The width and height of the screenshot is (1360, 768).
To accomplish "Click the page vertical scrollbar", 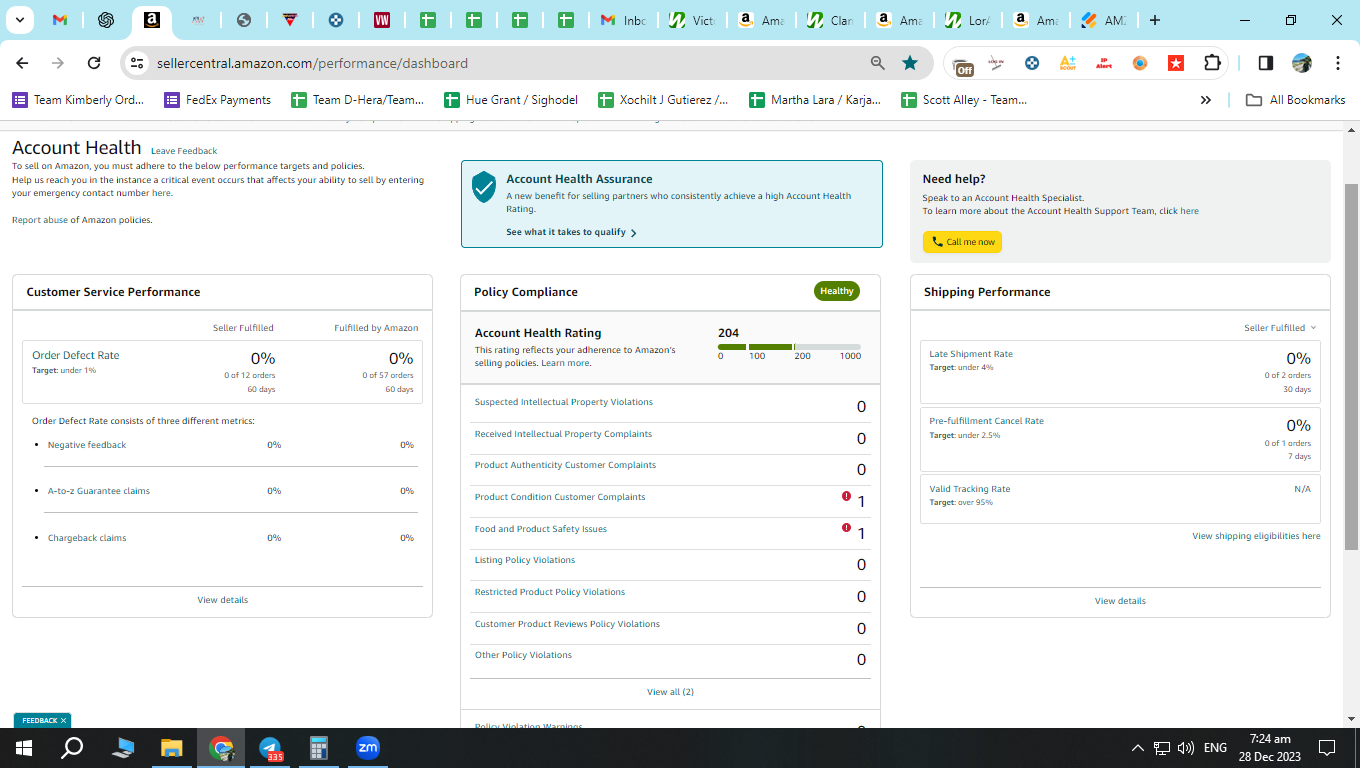I will 1351,367.
